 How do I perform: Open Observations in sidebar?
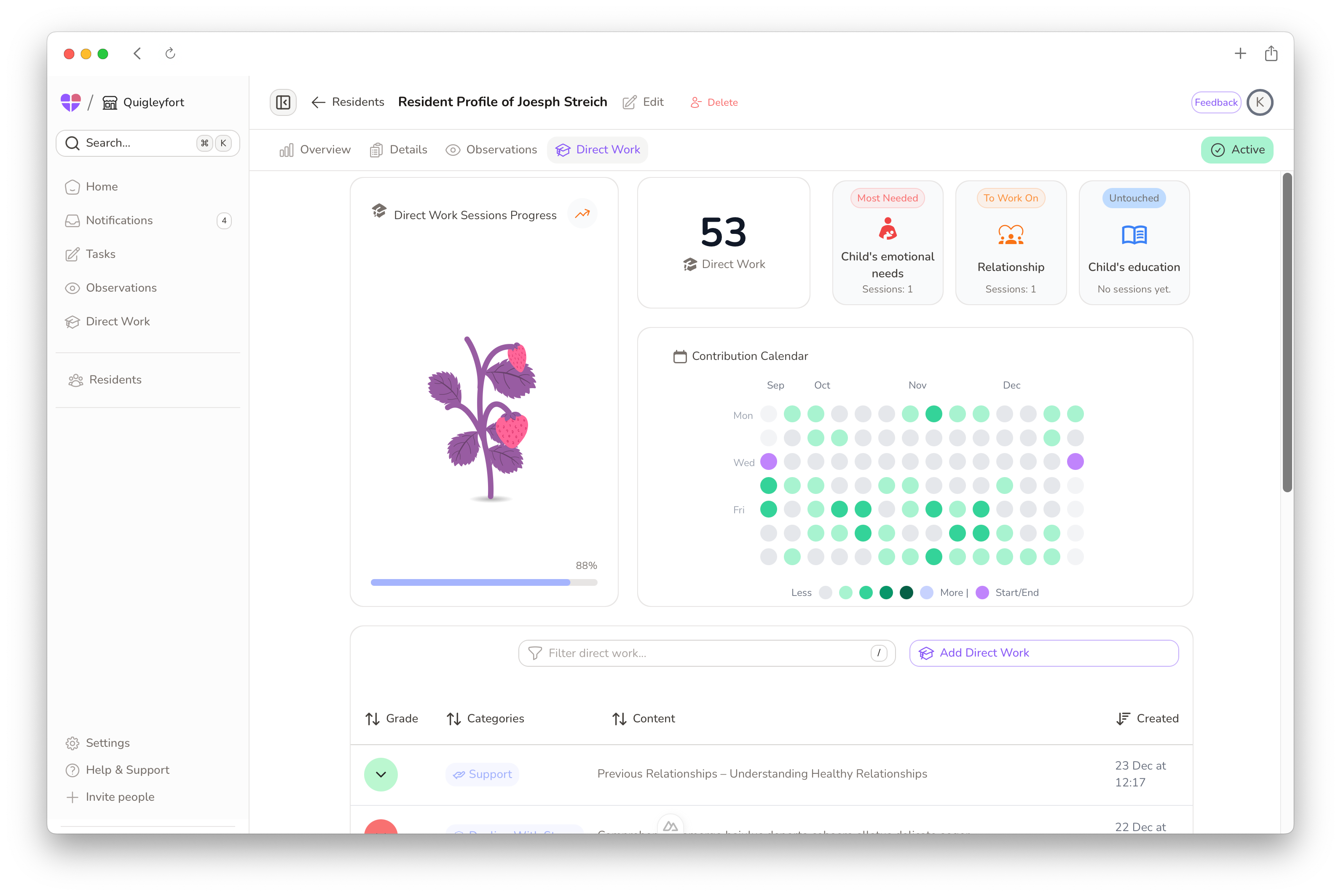coord(148,288)
